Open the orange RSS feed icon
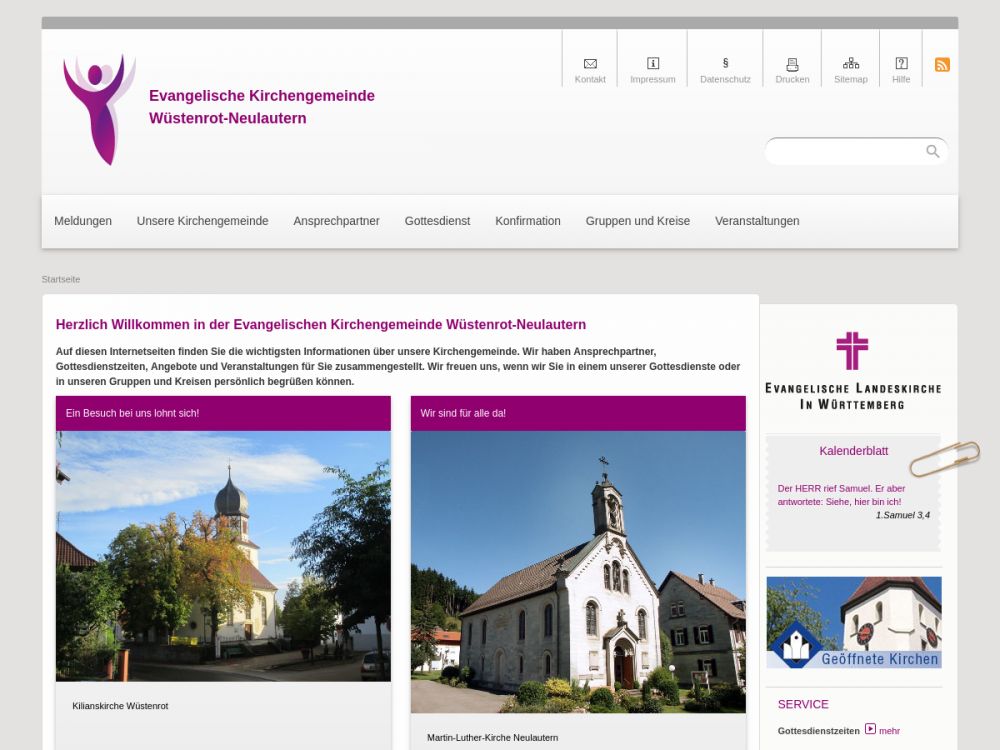The height and width of the screenshot is (750, 1000). point(942,65)
